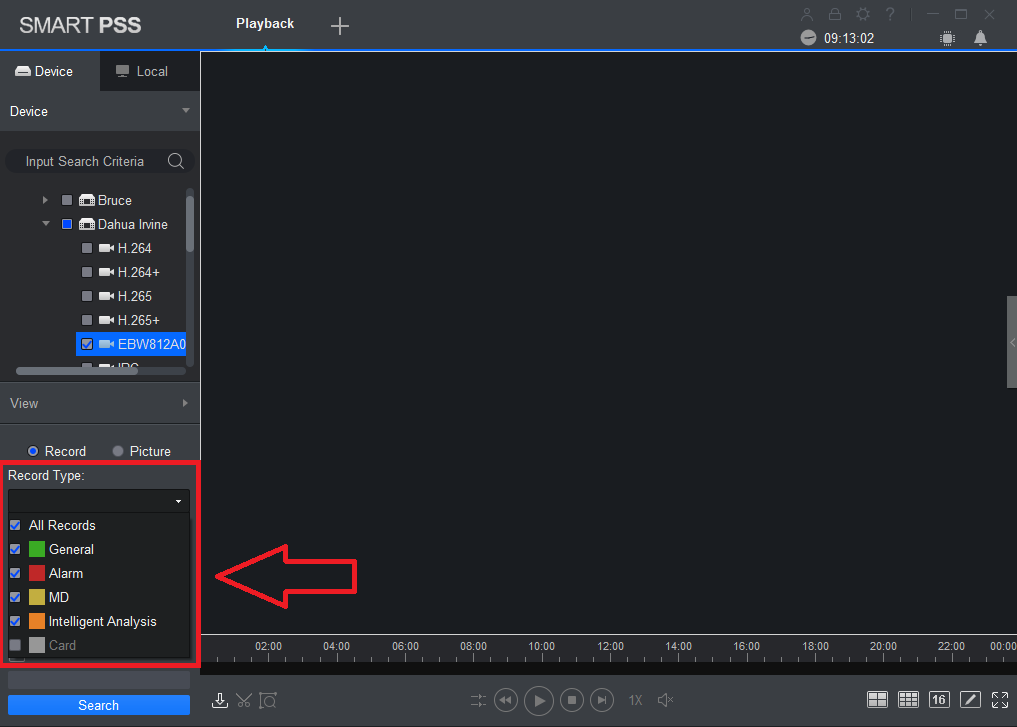Enter full screen mode
The height and width of the screenshot is (727, 1017).
1000,700
